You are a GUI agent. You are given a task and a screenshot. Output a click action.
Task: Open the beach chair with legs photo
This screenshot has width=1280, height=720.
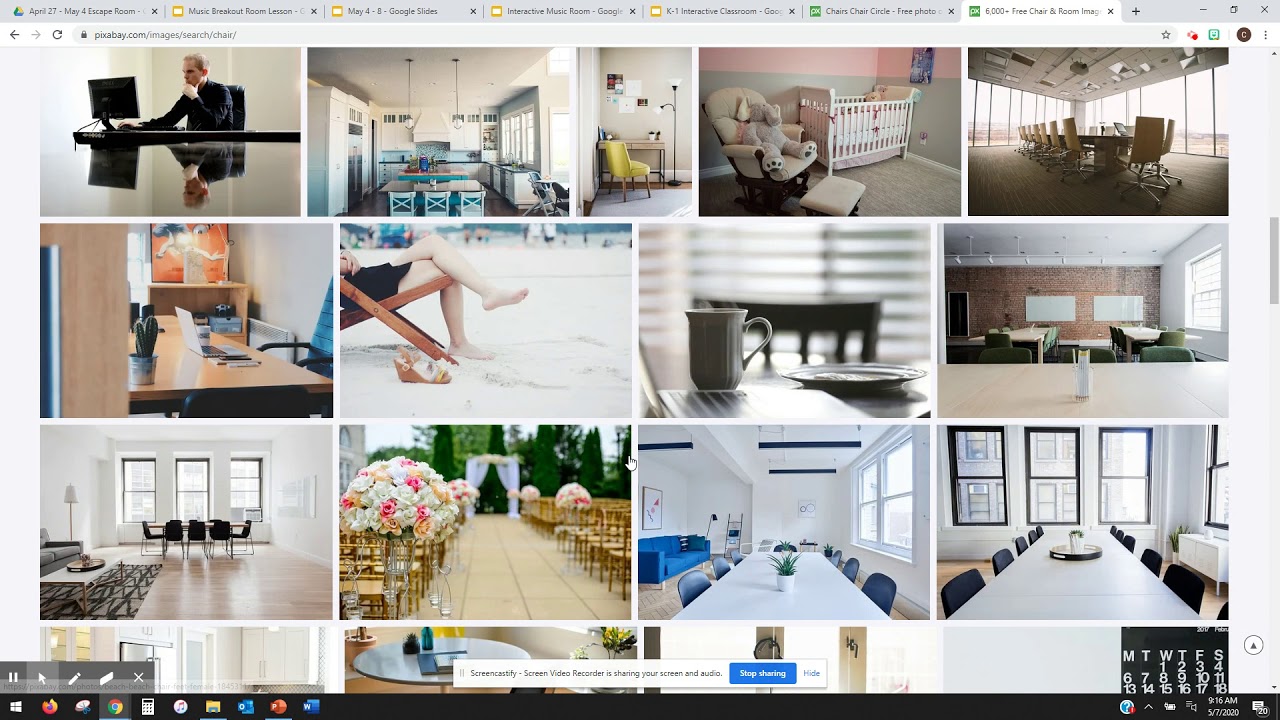[485, 320]
